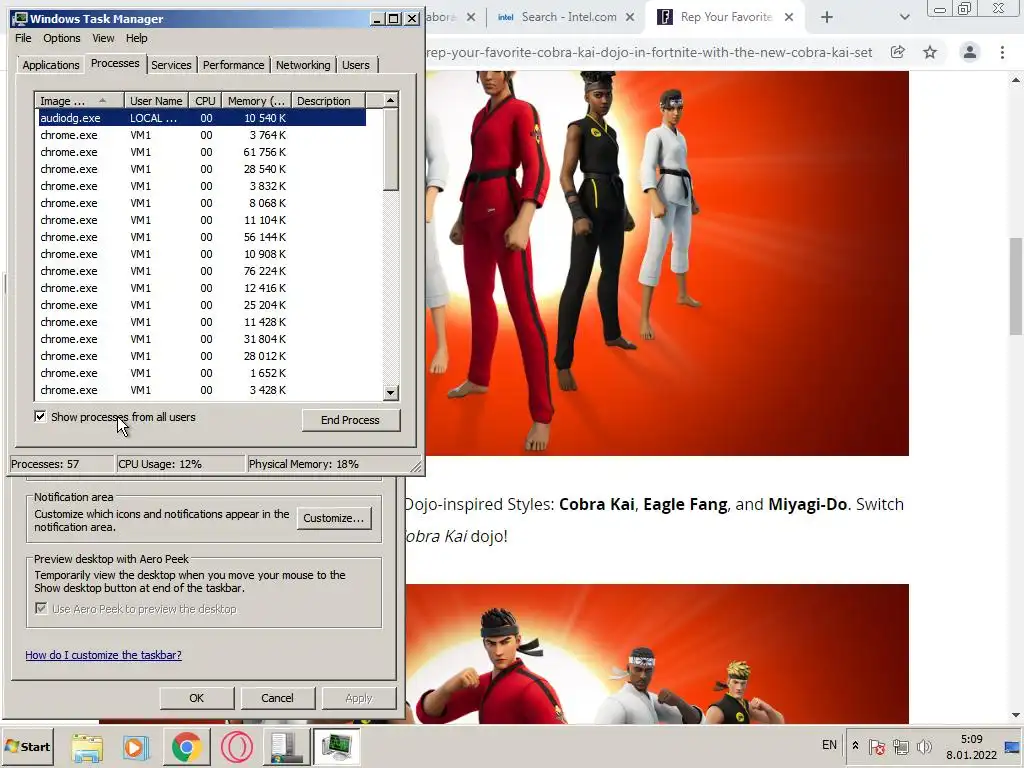Toggle Use Aero Peek checkbox
Image resolution: width=1024 pixels, height=768 pixels.
coord(41,609)
